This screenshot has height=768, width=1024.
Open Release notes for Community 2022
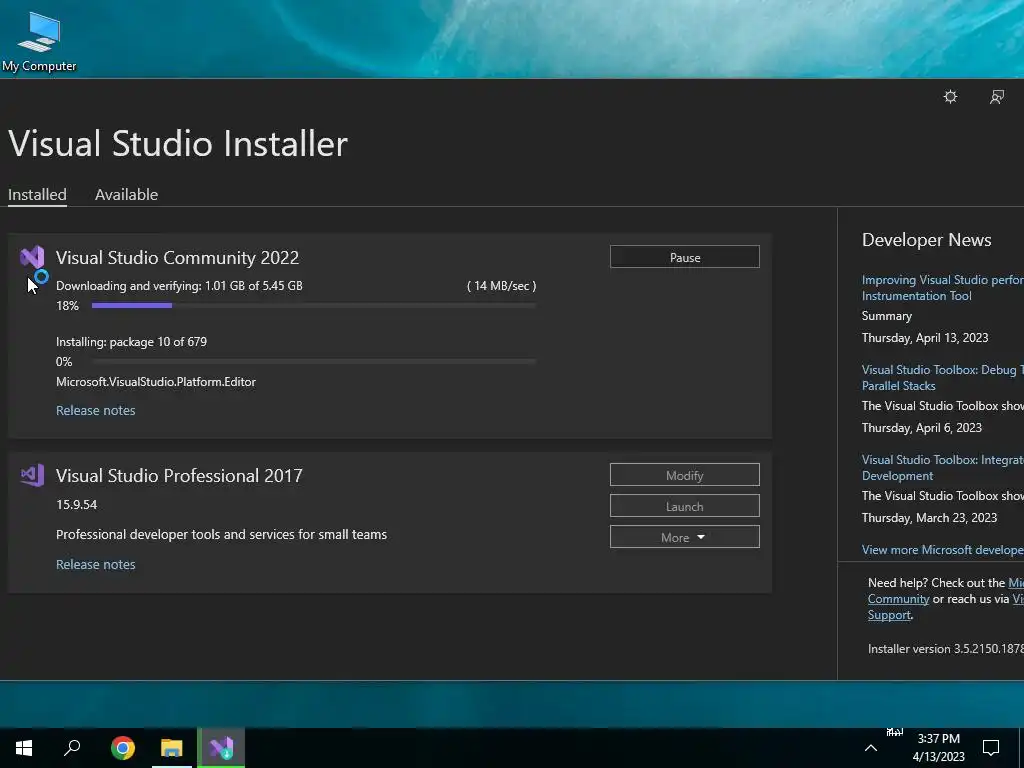tap(95, 410)
